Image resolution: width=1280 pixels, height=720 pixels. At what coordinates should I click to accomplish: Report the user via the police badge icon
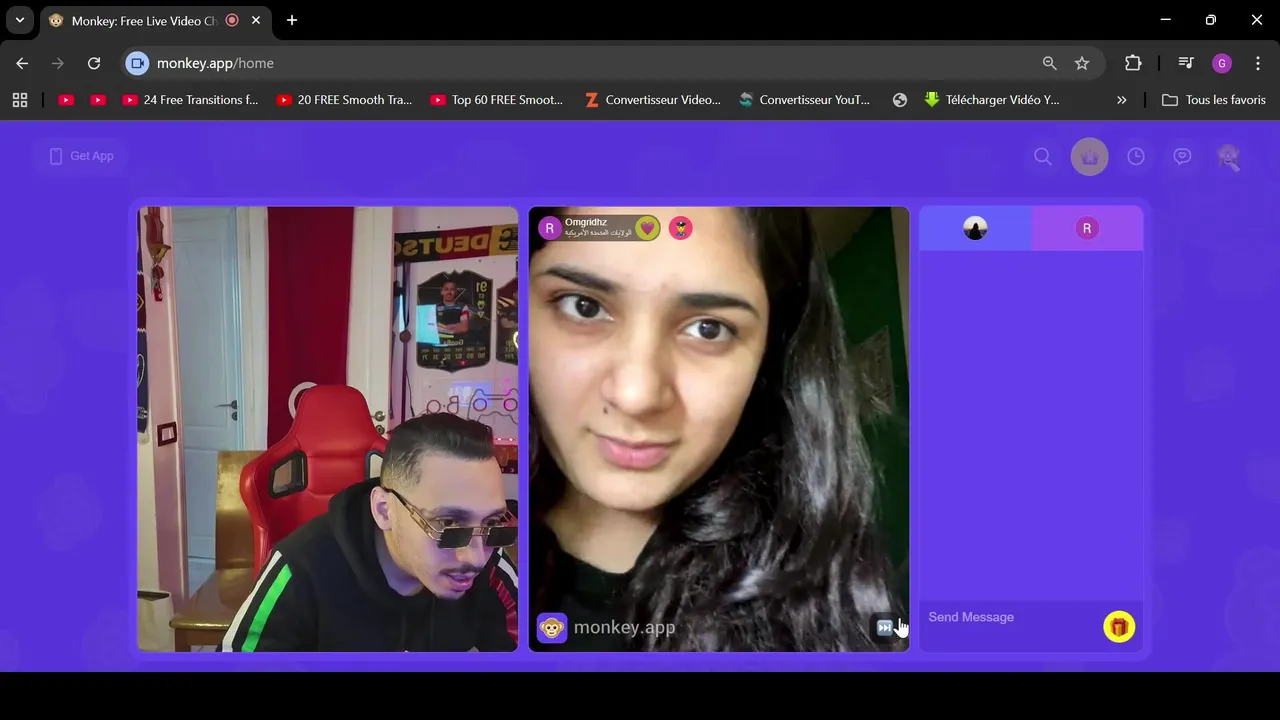coord(680,228)
